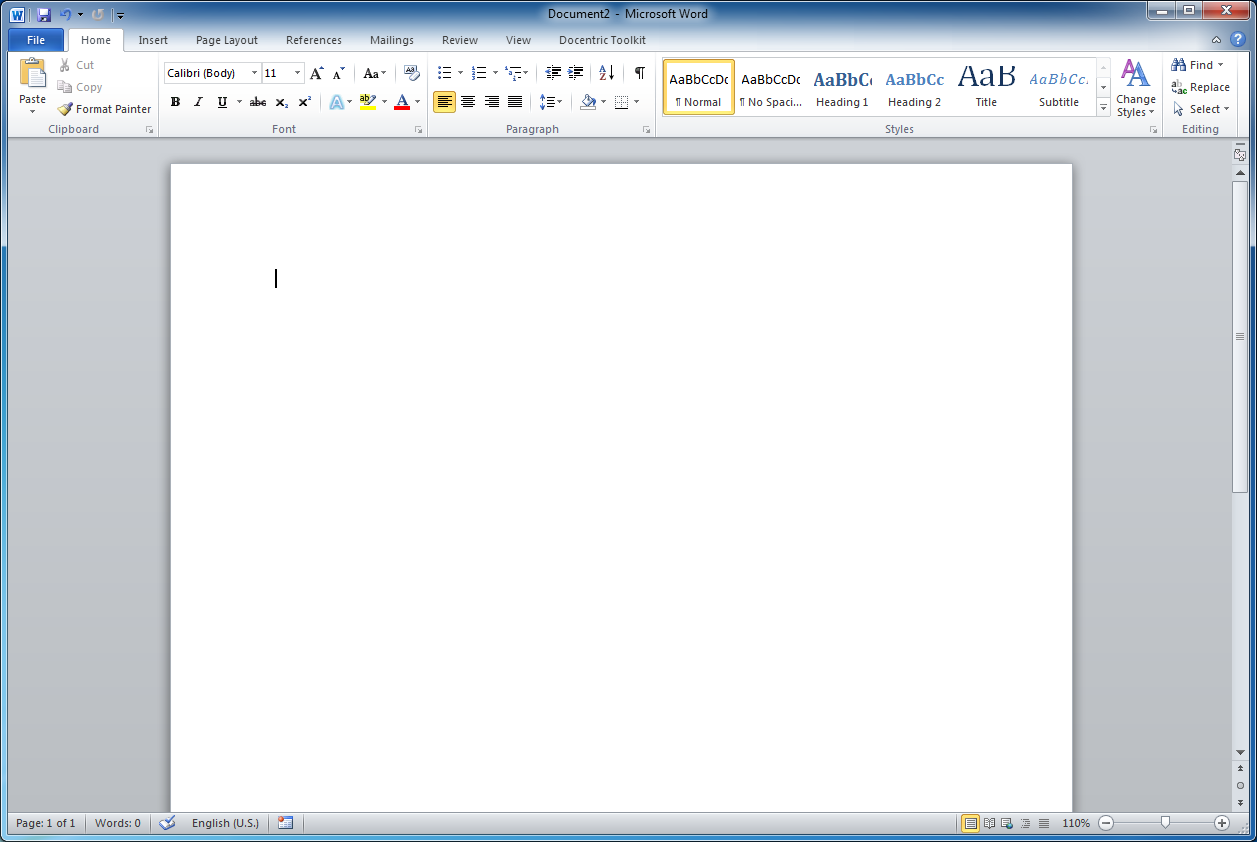Expand the Line Spacing options

pyautogui.click(x=560, y=102)
